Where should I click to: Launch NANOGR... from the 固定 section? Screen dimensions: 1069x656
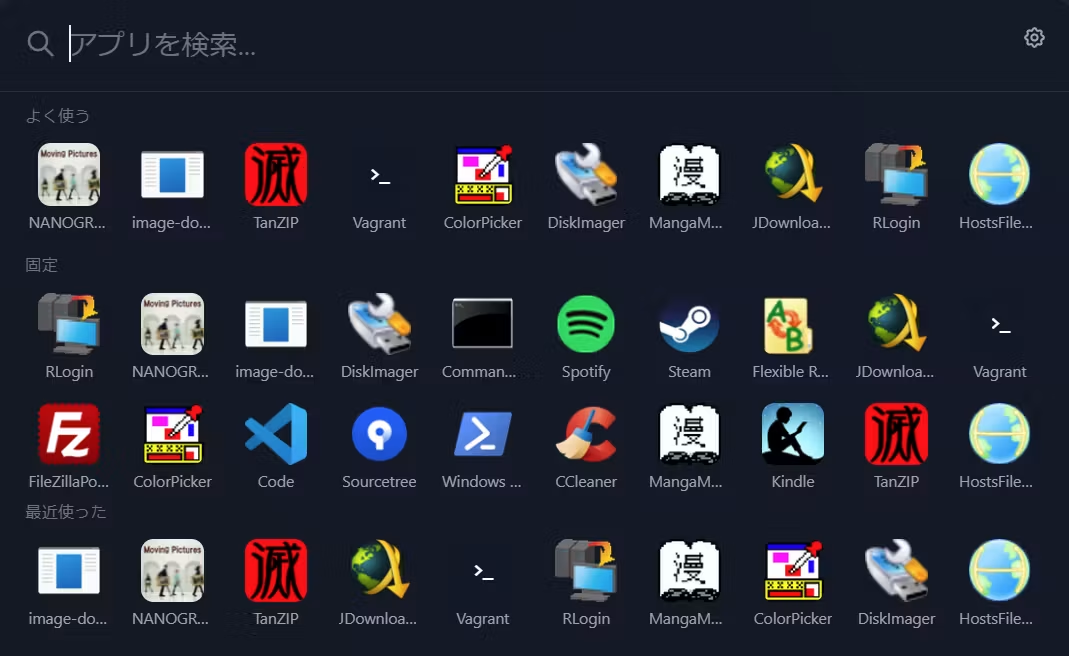pos(172,336)
